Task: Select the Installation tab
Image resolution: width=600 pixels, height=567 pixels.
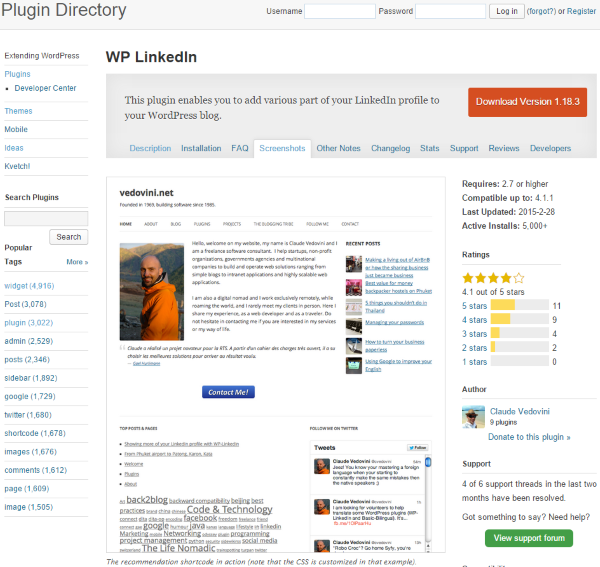Action: point(201,148)
